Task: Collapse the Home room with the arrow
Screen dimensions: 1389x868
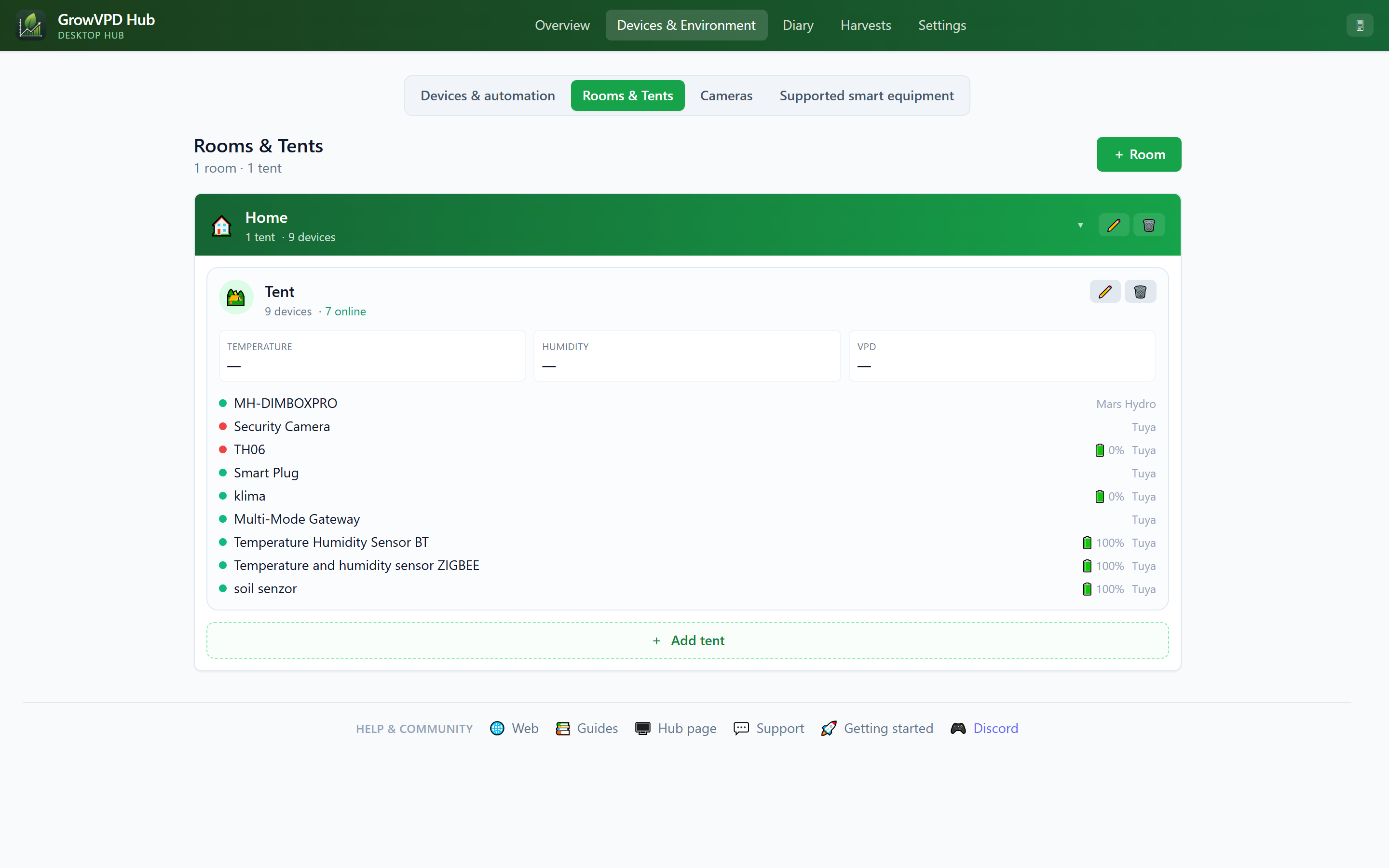Action: (x=1080, y=225)
